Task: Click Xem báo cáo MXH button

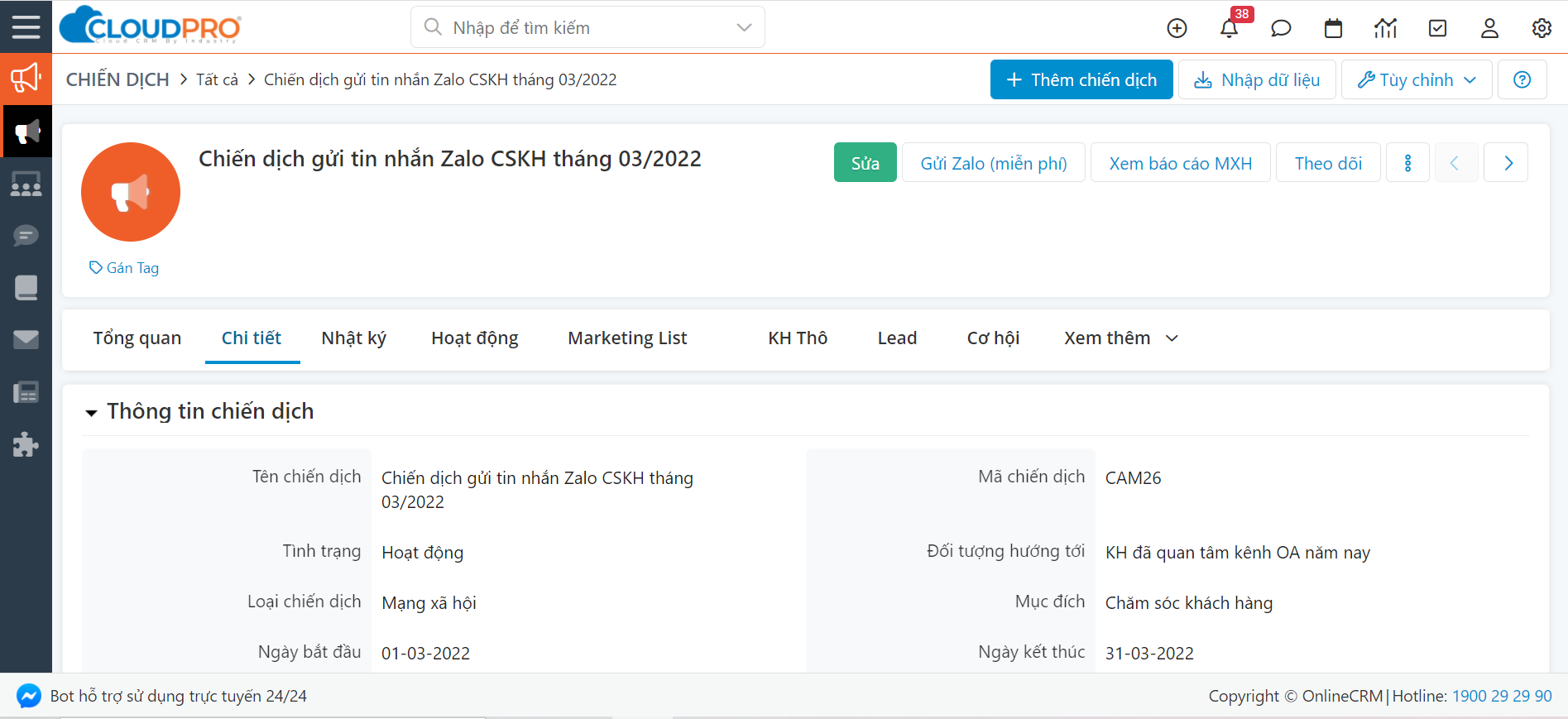Action: pos(1181,162)
